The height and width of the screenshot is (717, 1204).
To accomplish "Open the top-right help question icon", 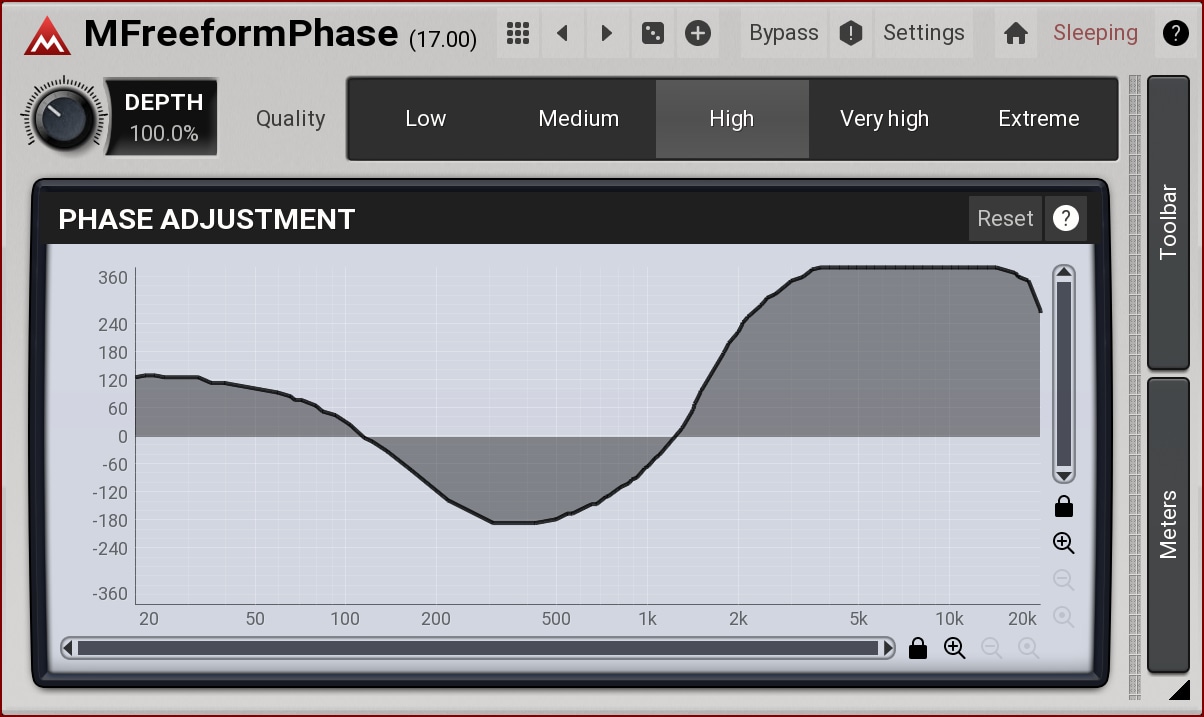I will 1176,33.
